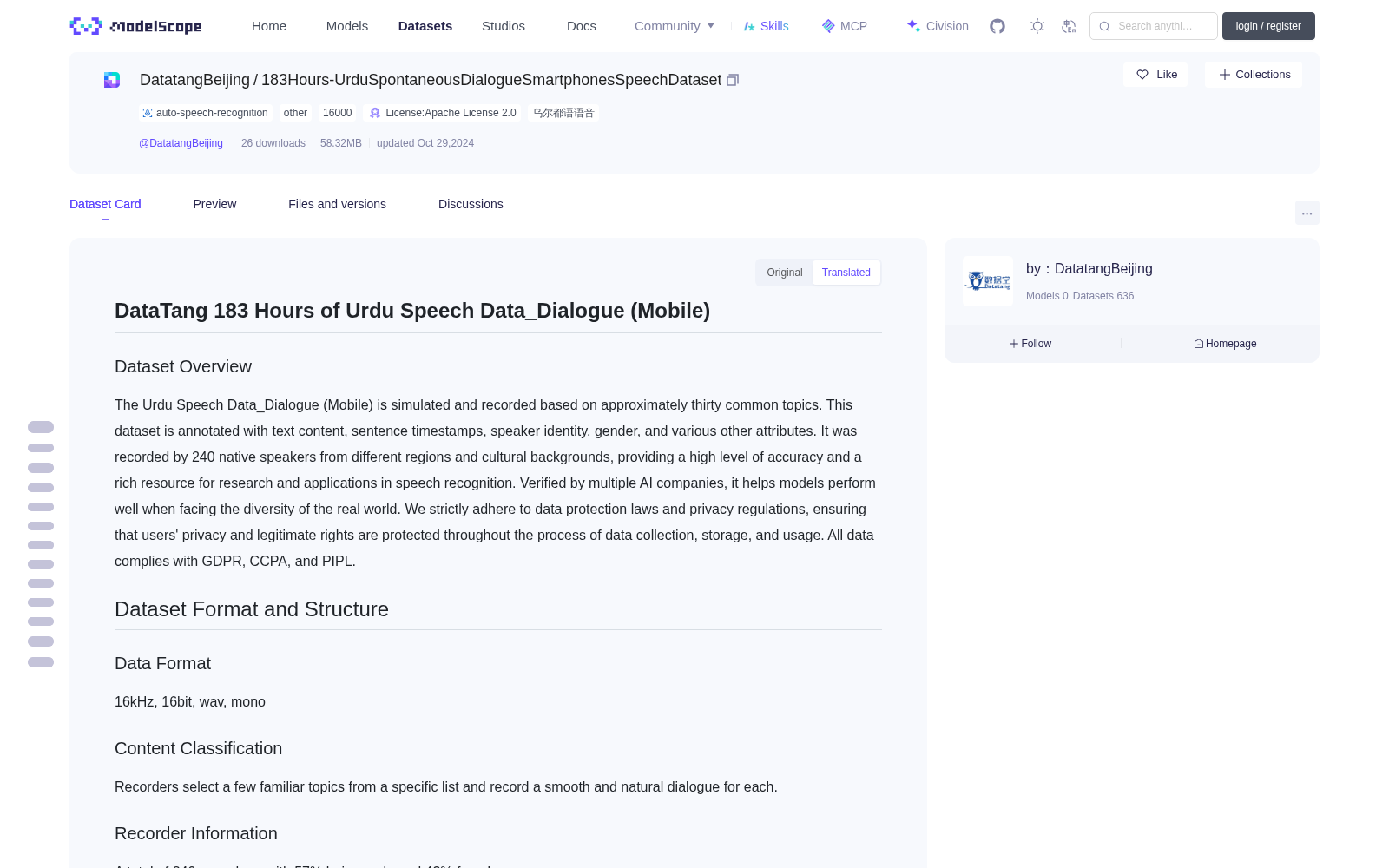1389x868 pixels.
Task: Open the Files and versions tab
Action: coord(337,204)
